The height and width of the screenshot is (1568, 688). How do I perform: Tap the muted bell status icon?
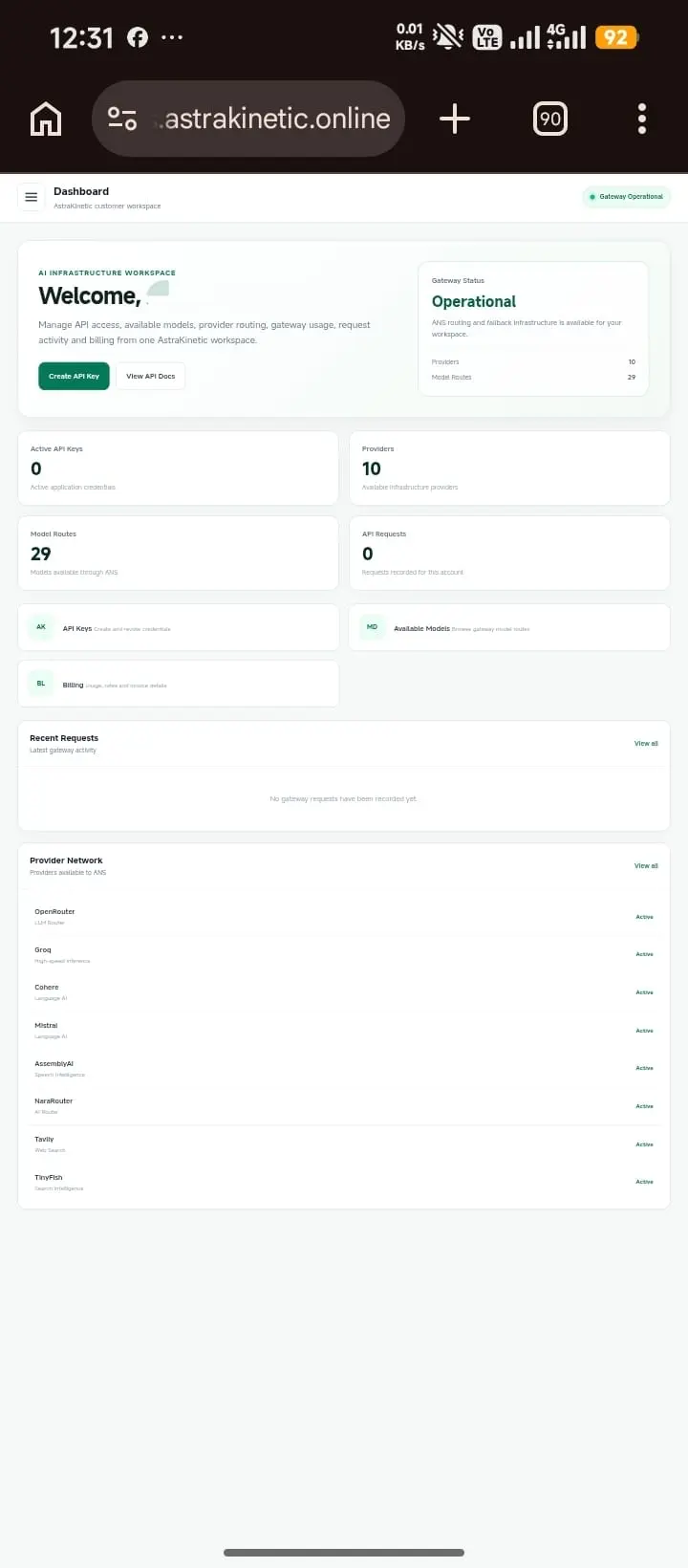(x=448, y=37)
